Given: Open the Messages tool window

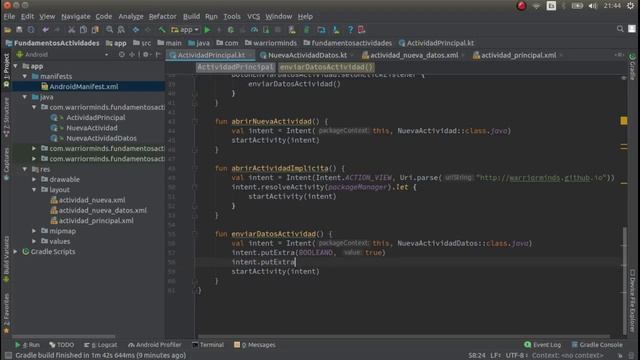Looking at the screenshot, I should [255, 345].
